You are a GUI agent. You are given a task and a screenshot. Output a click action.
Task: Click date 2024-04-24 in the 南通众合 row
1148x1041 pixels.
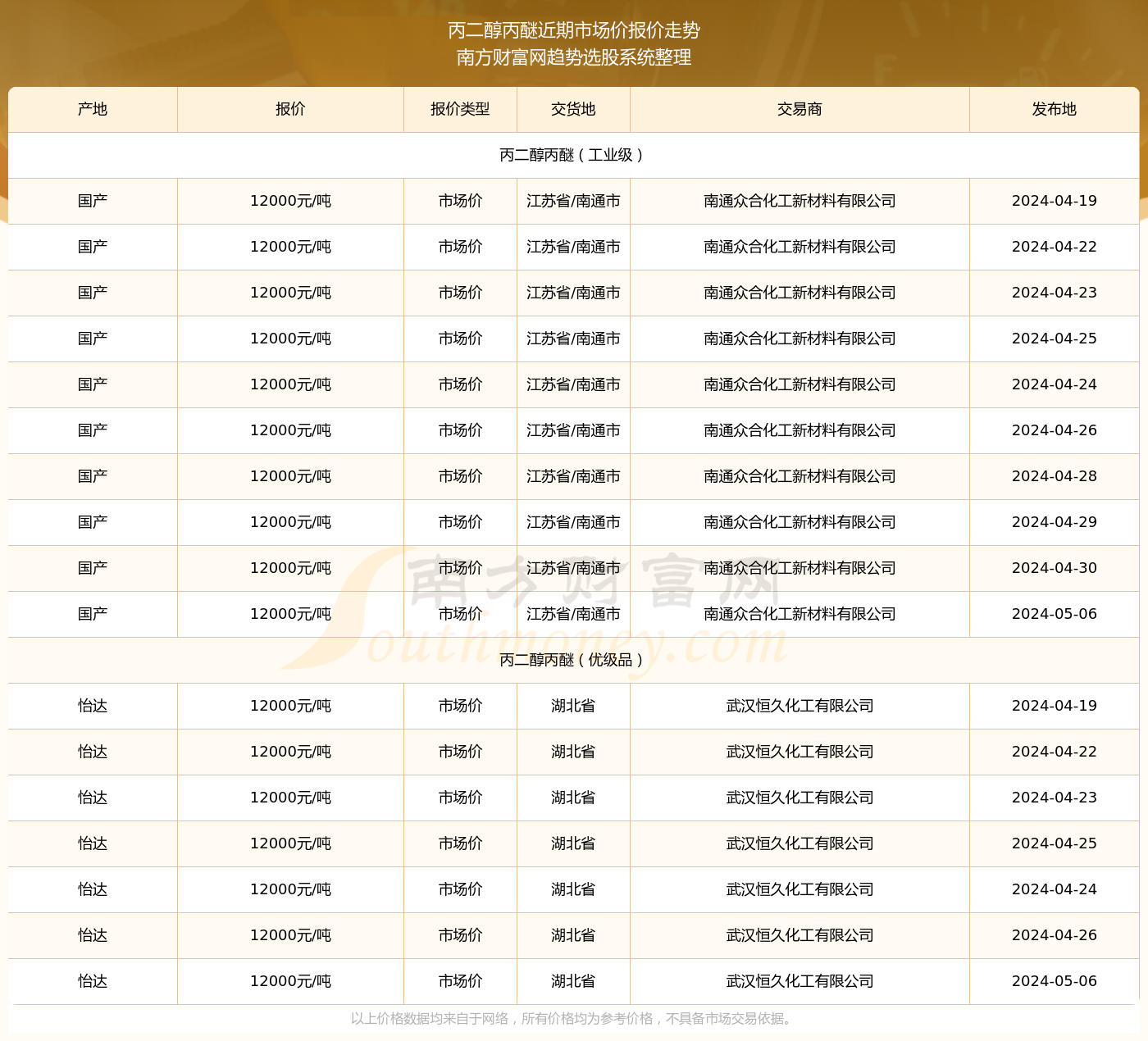[1054, 384]
